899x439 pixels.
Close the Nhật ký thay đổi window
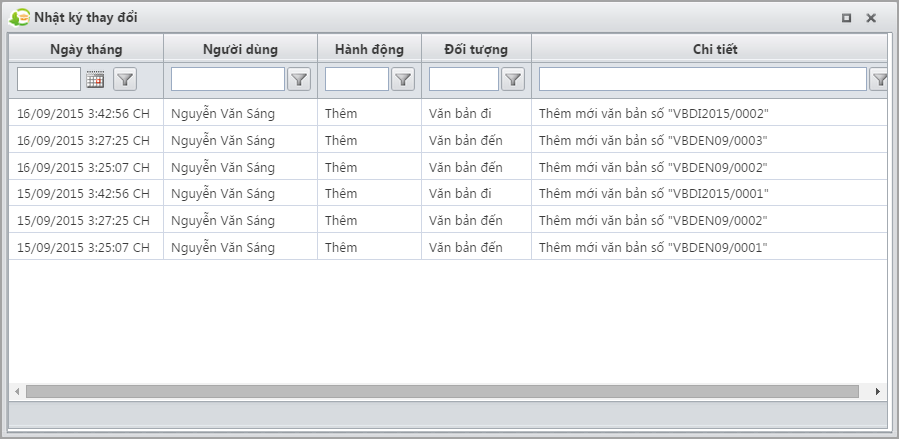871,18
